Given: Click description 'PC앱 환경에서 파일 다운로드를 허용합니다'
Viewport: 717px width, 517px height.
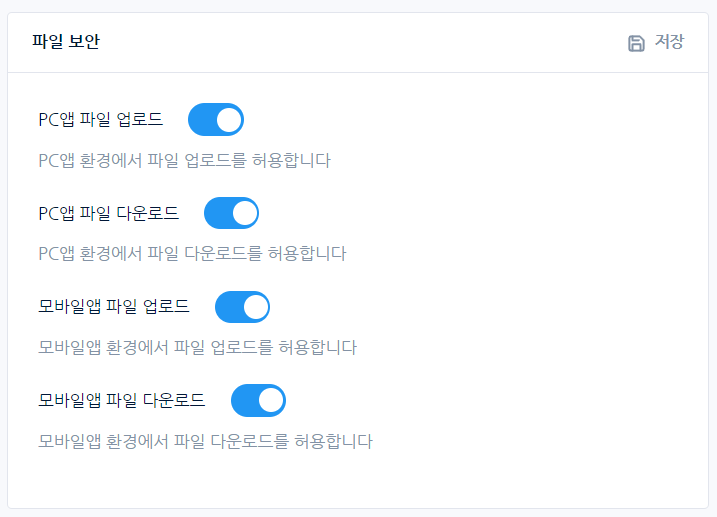Looking at the screenshot, I should tap(192, 254).
